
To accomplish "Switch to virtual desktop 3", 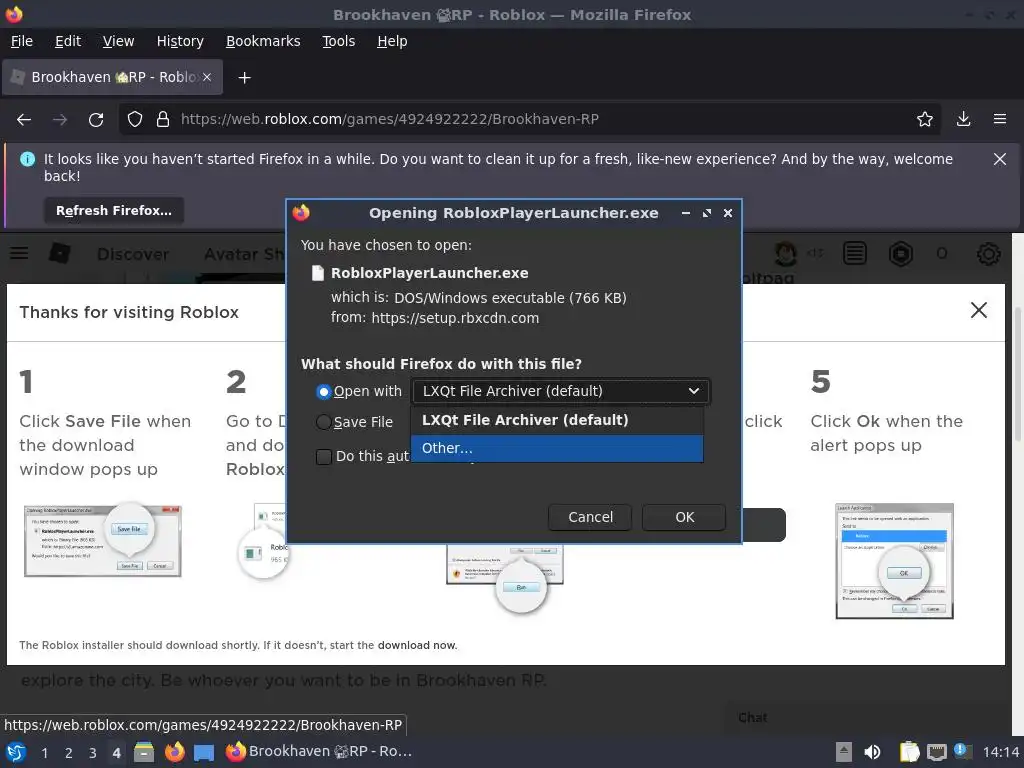I will coord(93,753).
